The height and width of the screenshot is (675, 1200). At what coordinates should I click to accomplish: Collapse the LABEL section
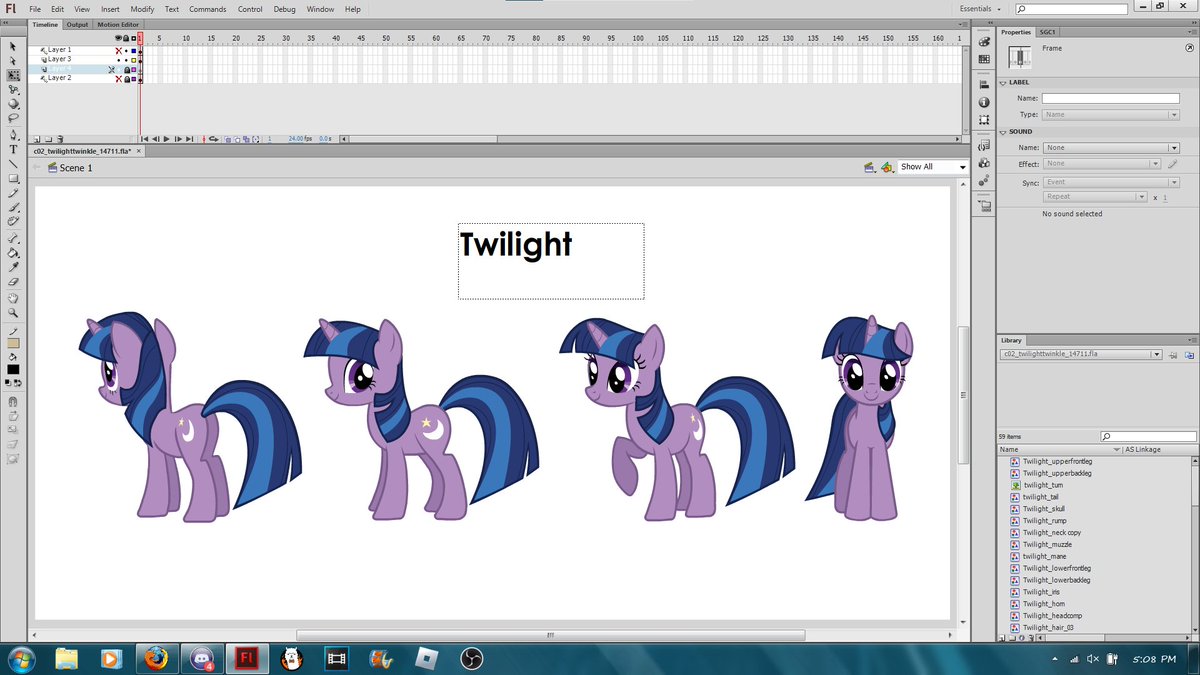tap(1003, 83)
